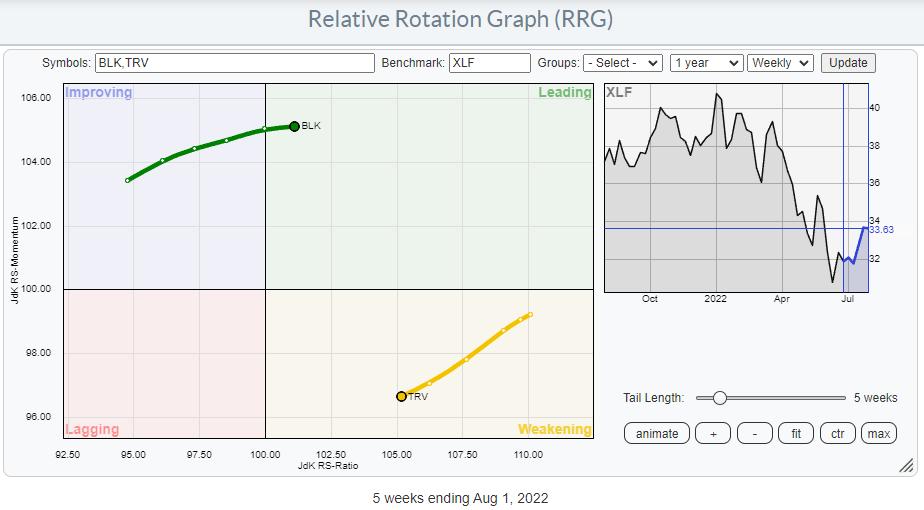The height and width of the screenshot is (510, 924).
Task: Click the fit button
Action: click(x=795, y=433)
